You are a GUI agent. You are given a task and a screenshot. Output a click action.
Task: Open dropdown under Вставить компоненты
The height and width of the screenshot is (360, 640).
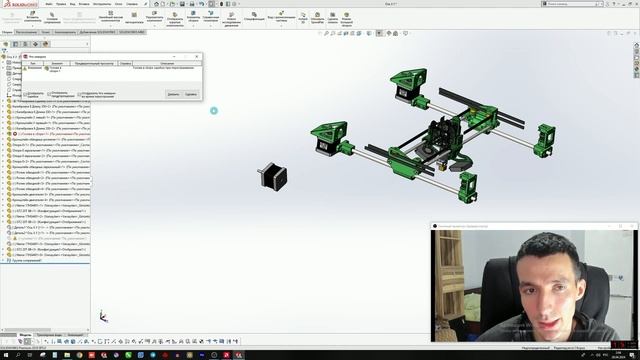33,26
